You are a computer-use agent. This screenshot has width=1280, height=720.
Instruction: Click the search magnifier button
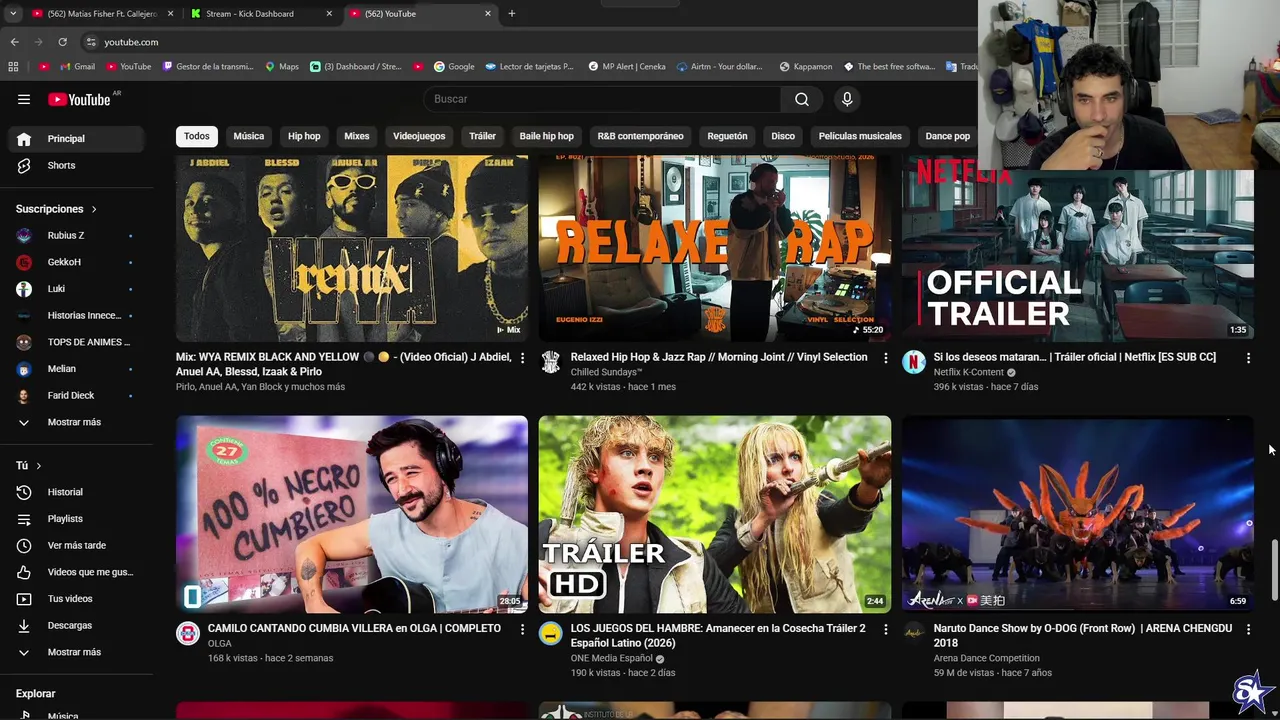click(802, 99)
